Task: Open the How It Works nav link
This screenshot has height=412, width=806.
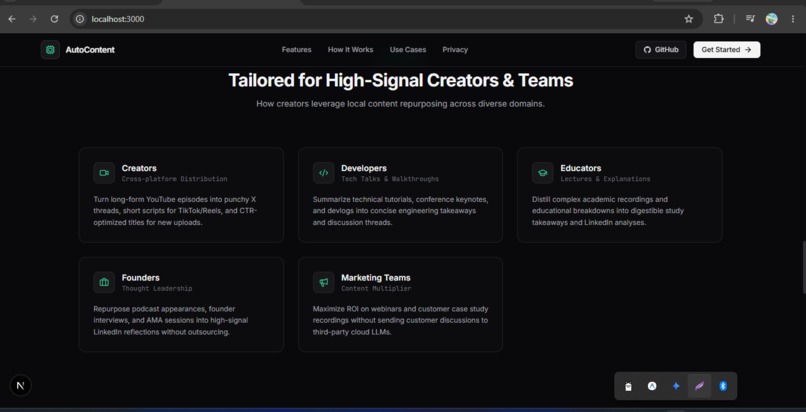Action: [351, 50]
